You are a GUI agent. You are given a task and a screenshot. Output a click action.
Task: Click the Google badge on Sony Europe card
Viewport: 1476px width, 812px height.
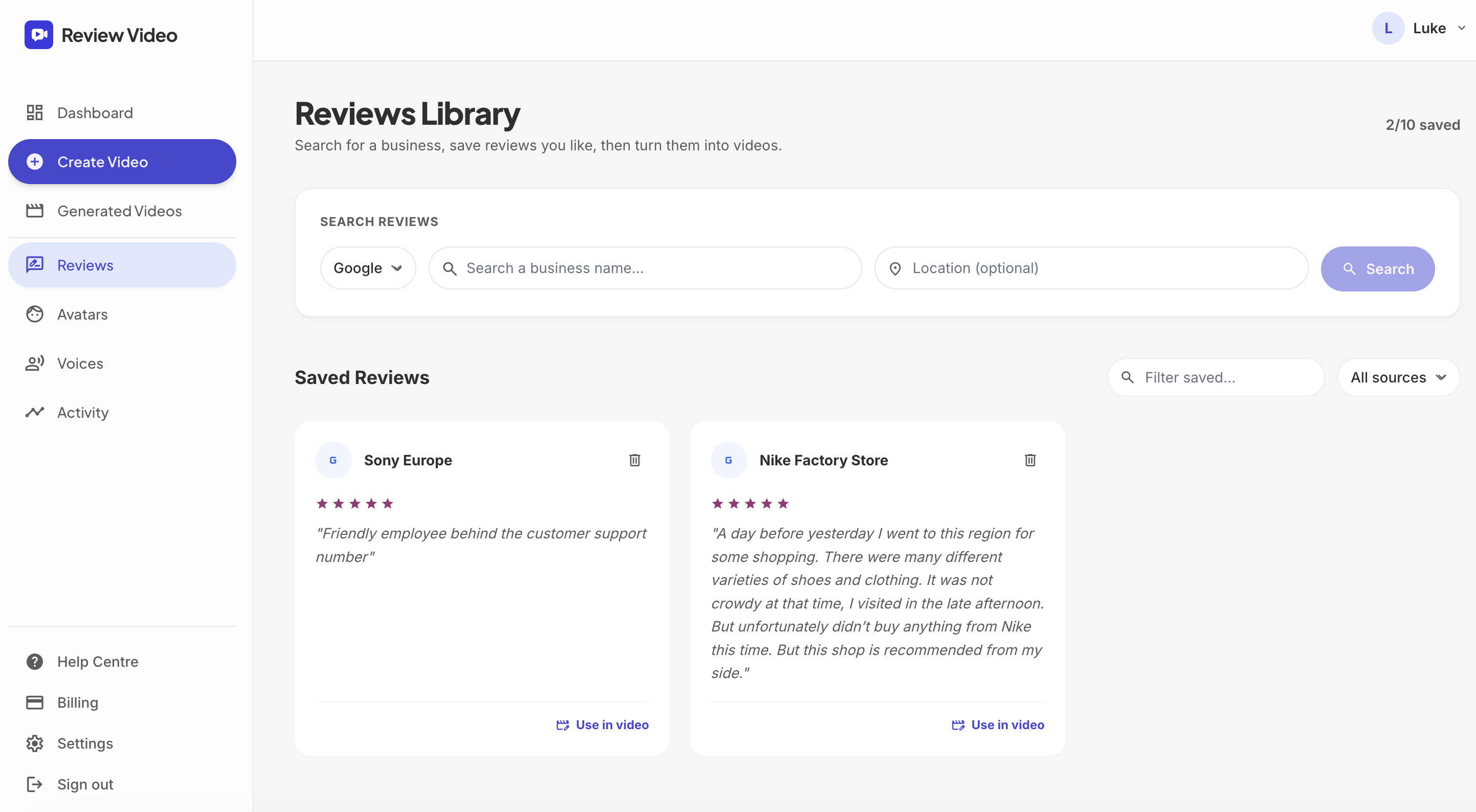[x=333, y=460]
